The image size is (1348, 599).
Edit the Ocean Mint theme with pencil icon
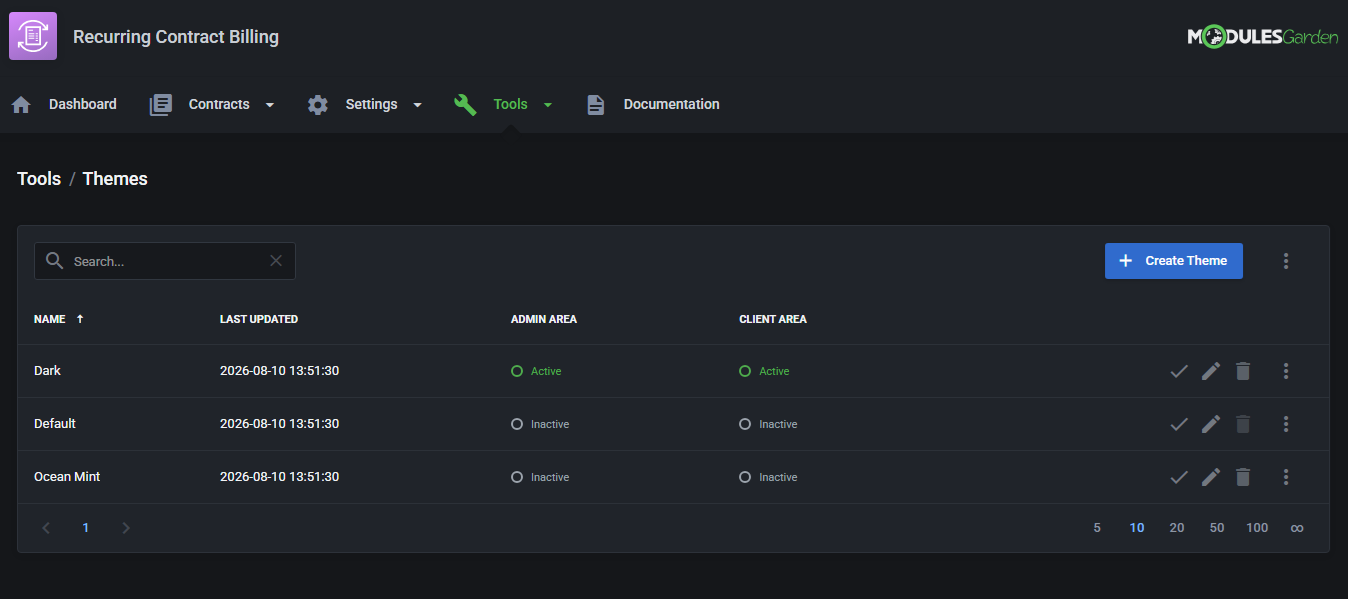[1211, 477]
